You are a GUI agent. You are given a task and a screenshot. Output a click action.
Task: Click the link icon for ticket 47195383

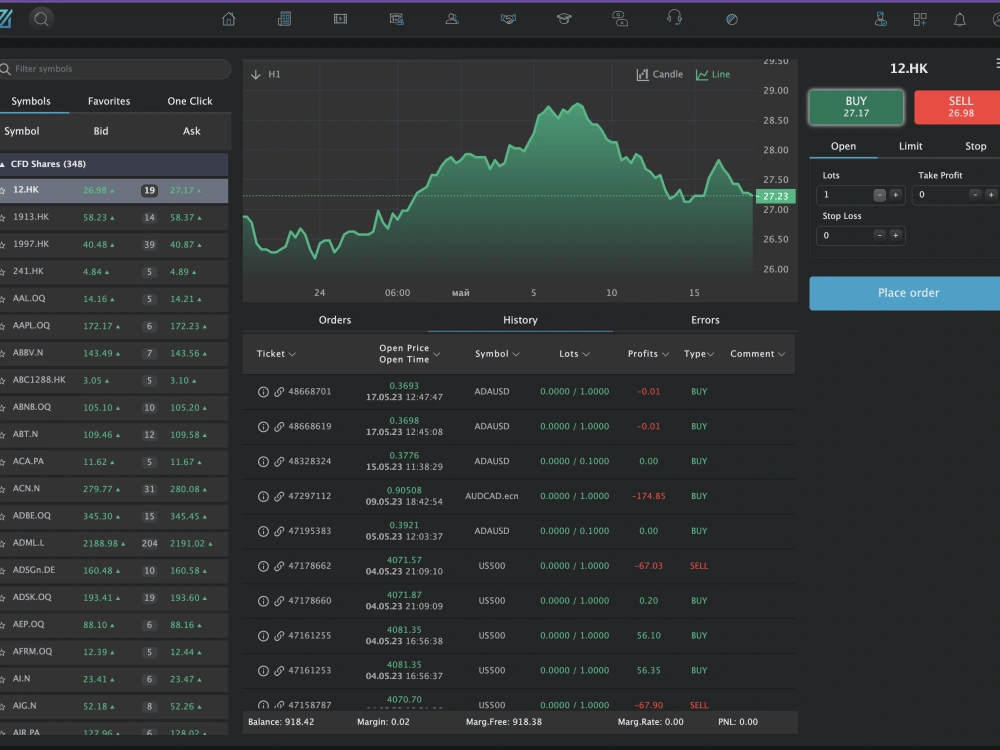point(279,531)
